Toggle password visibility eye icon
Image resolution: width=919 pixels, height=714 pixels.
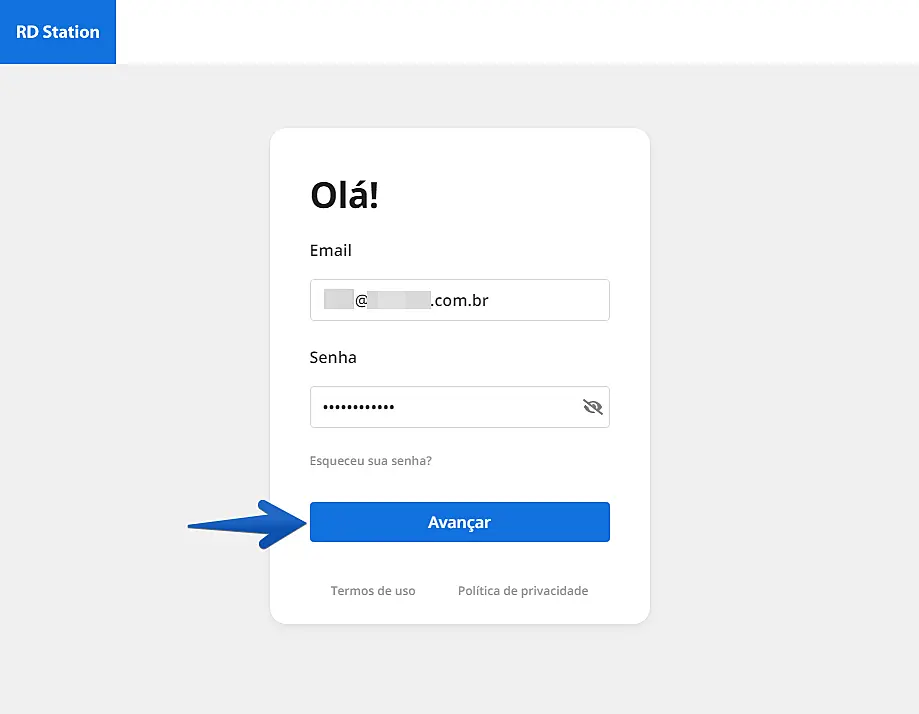(x=593, y=407)
